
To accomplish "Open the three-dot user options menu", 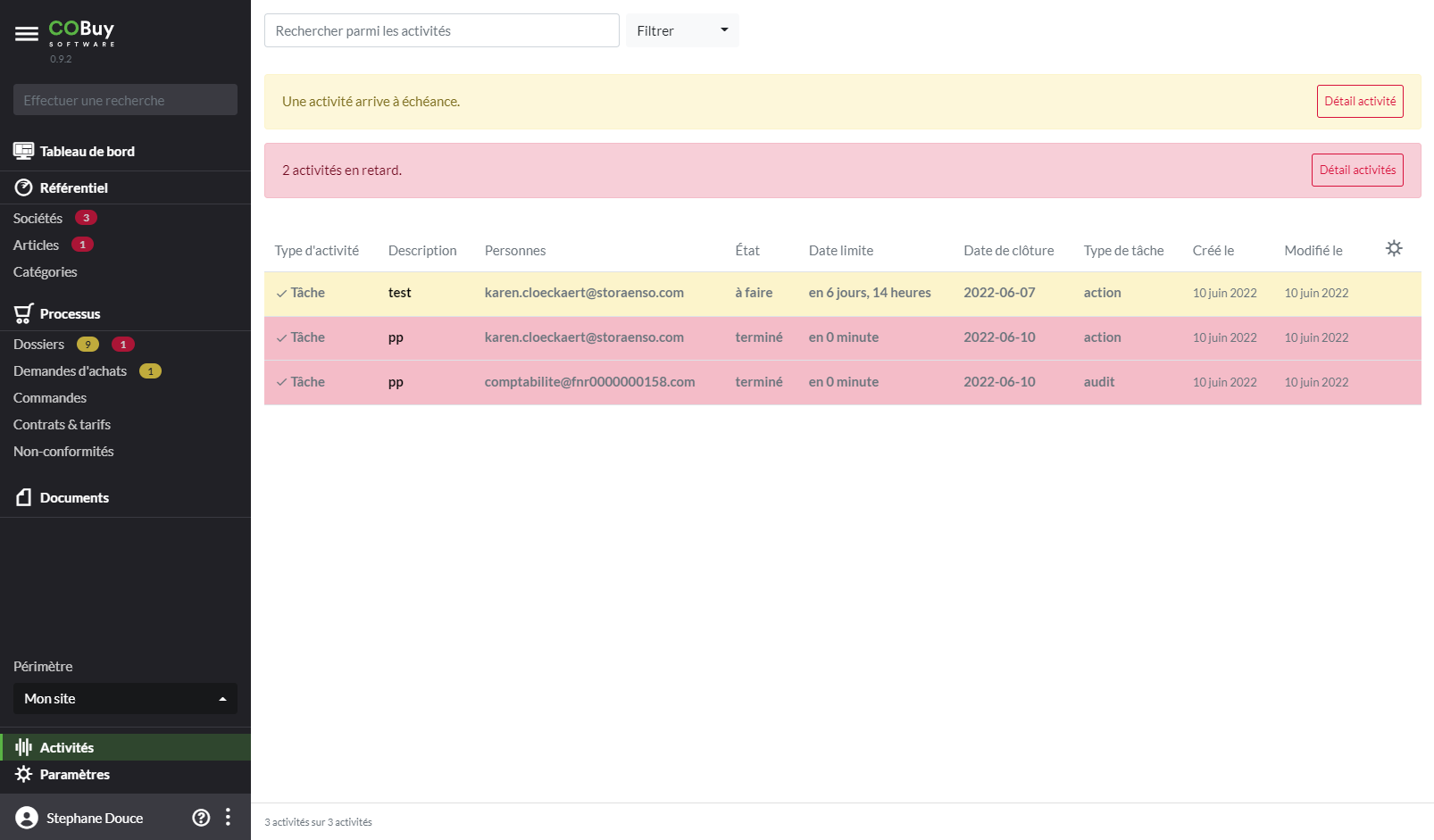I will click(229, 817).
